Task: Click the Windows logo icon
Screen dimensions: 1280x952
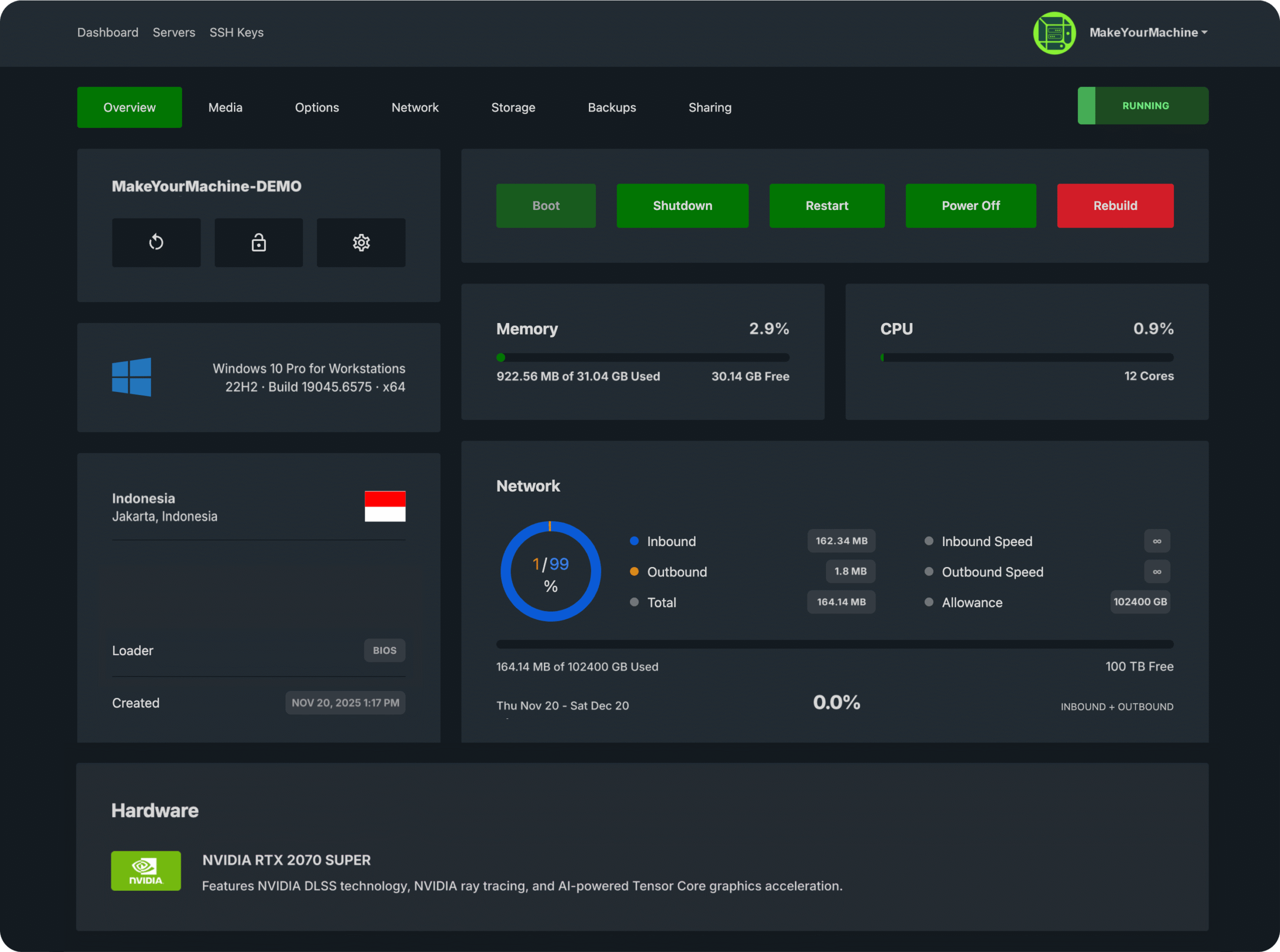Action: coord(131,377)
